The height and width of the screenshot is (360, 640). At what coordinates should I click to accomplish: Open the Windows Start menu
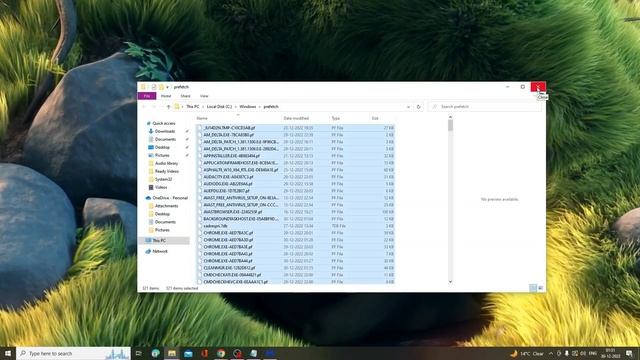click(8, 353)
